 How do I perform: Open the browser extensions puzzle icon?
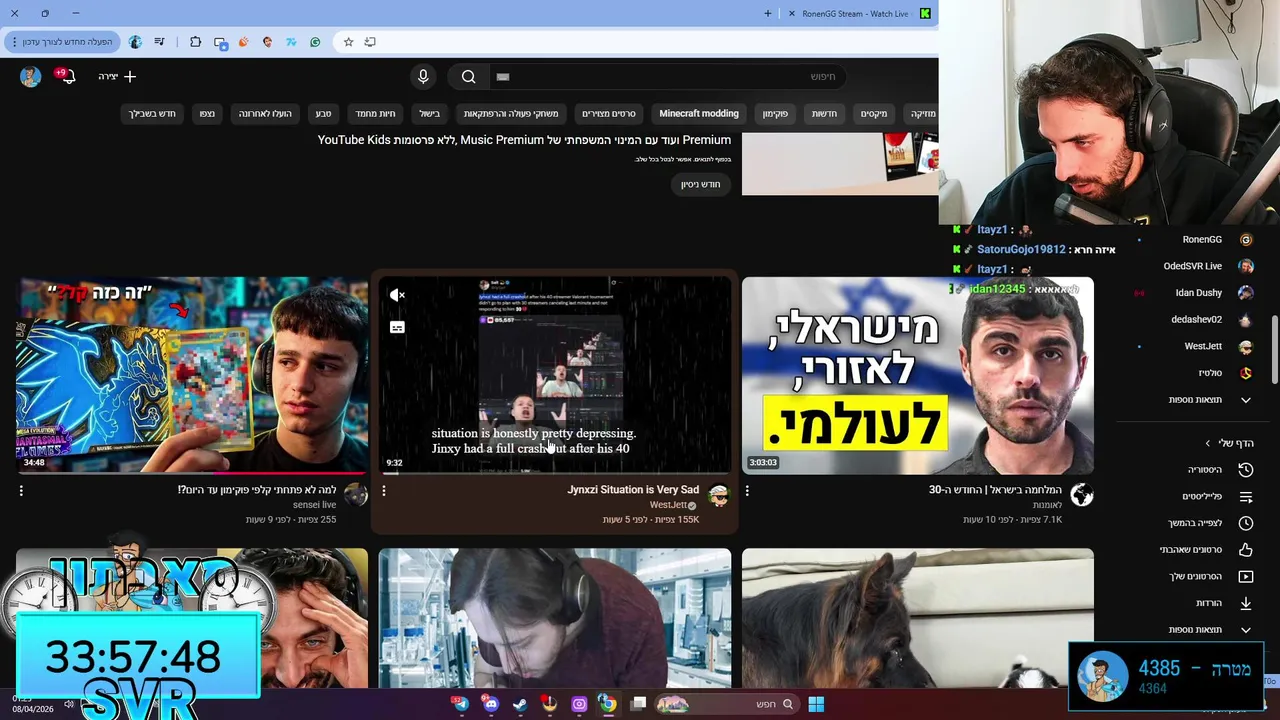click(195, 42)
